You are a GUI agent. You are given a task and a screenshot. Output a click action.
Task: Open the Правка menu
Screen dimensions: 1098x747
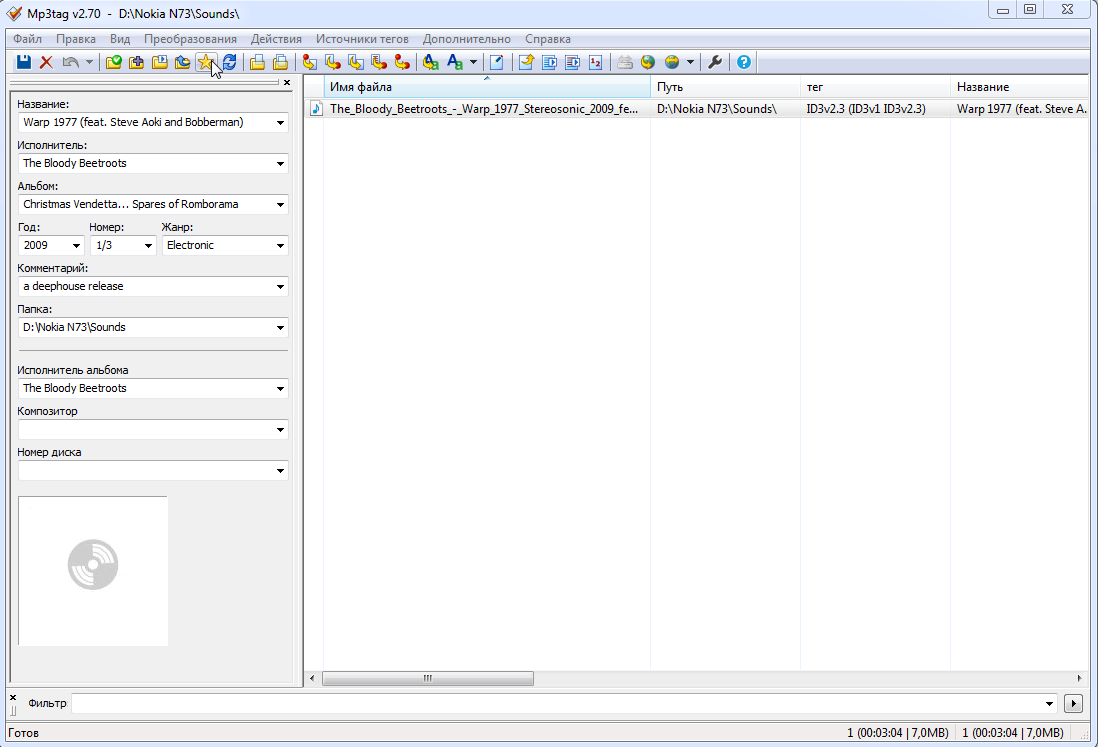pyautogui.click(x=76, y=39)
